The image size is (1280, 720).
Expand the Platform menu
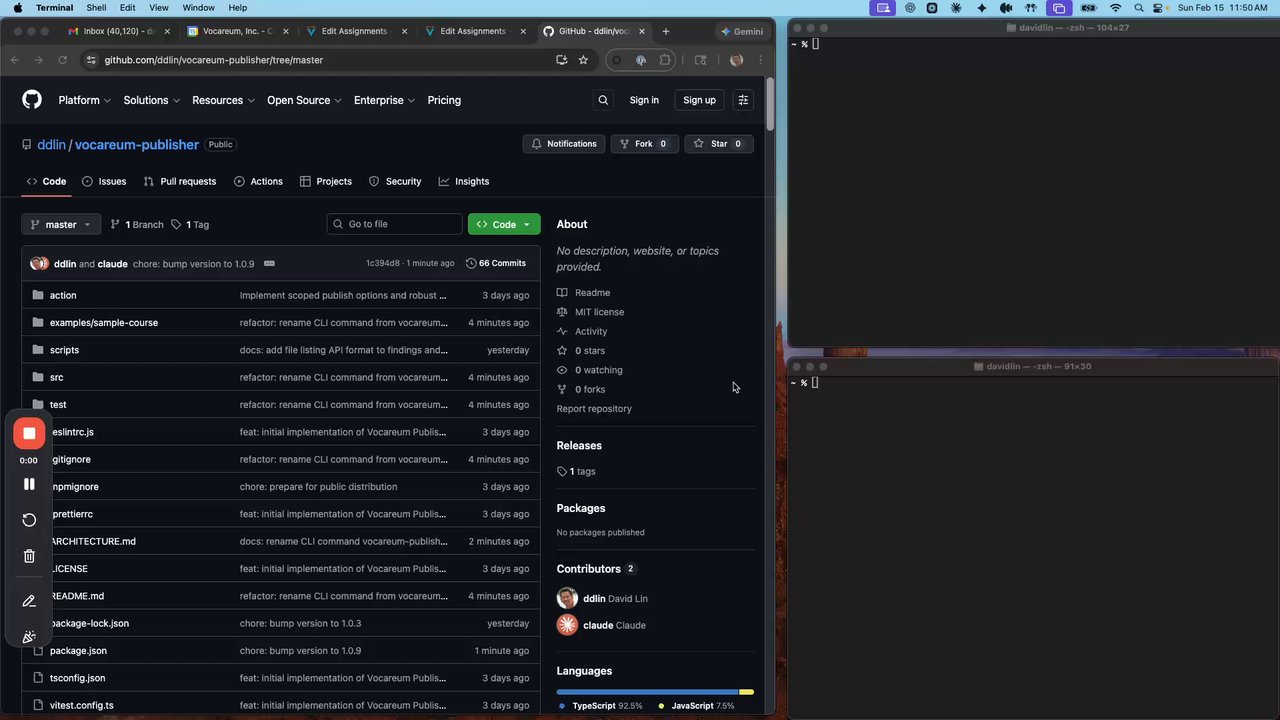pyautogui.click(x=84, y=100)
